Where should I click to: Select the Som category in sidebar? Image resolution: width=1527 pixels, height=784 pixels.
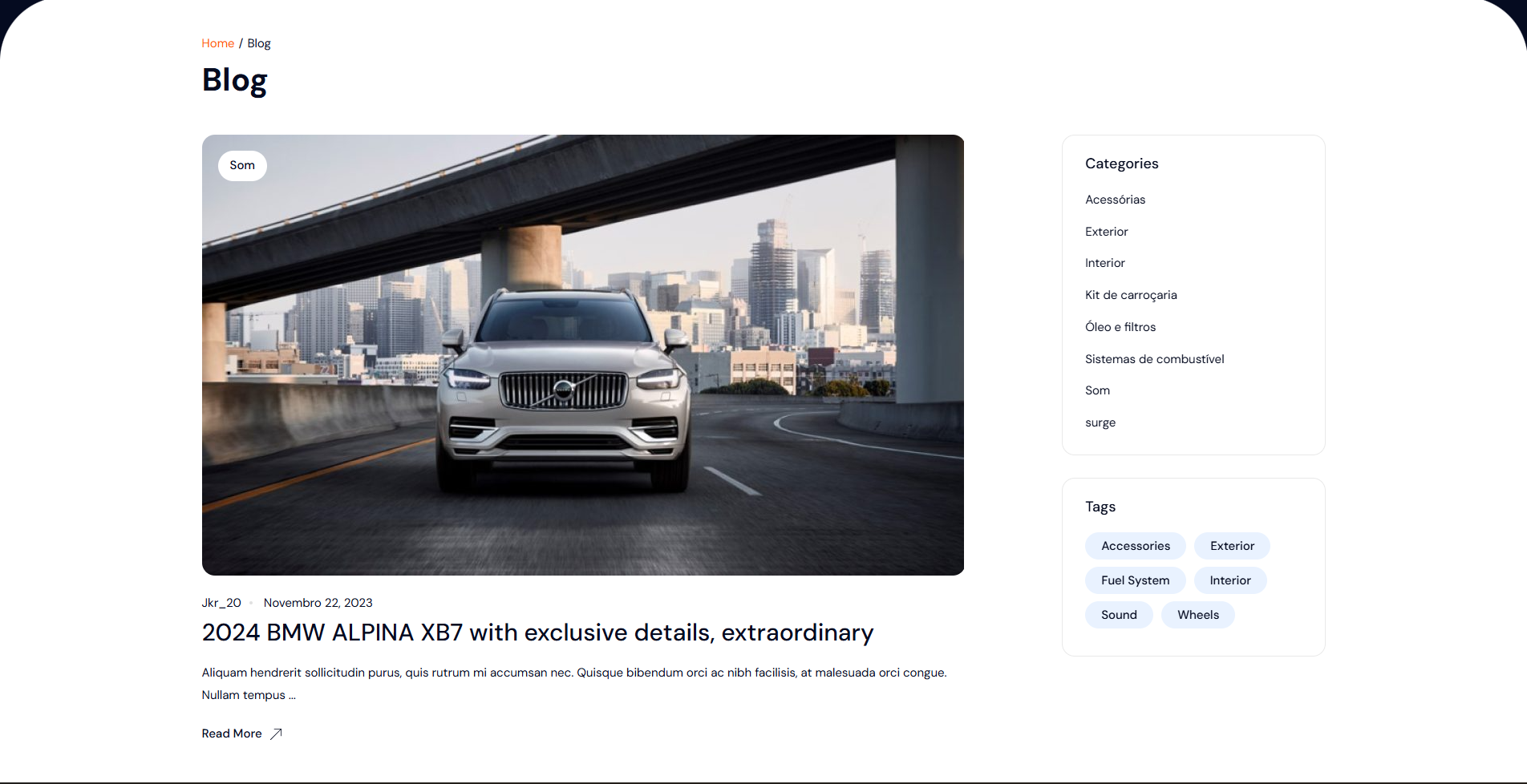click(1097, 390)
